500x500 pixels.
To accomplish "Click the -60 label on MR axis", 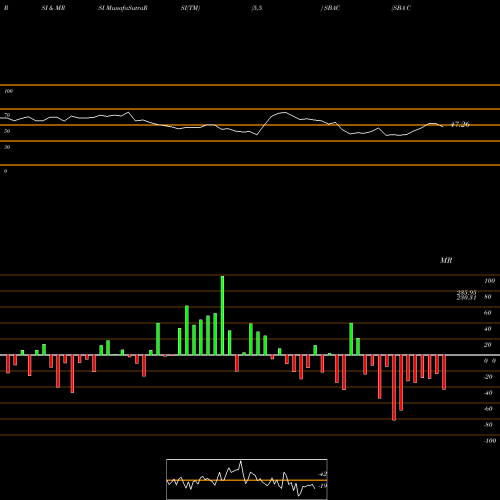I will pyautogui.click(x=488, y=409).
